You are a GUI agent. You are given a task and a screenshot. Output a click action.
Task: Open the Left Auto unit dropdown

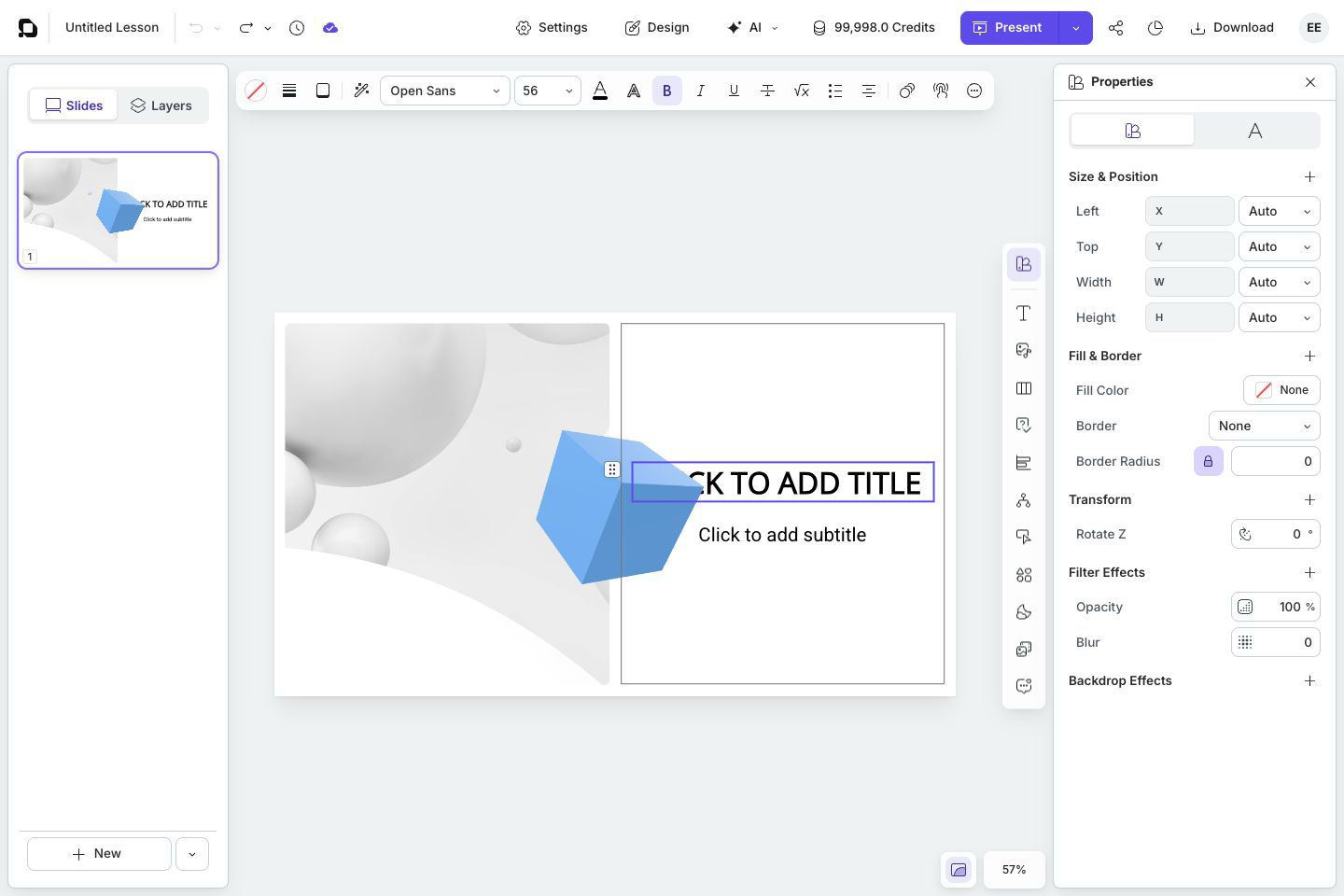point(1279,211)
